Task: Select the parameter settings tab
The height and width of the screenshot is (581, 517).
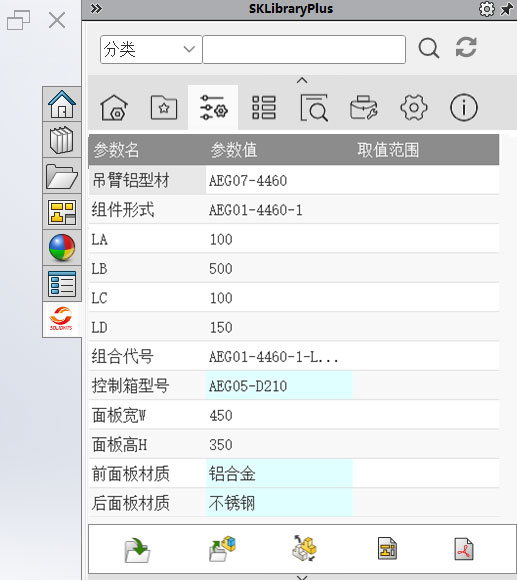Action: [x=213, y=107]
